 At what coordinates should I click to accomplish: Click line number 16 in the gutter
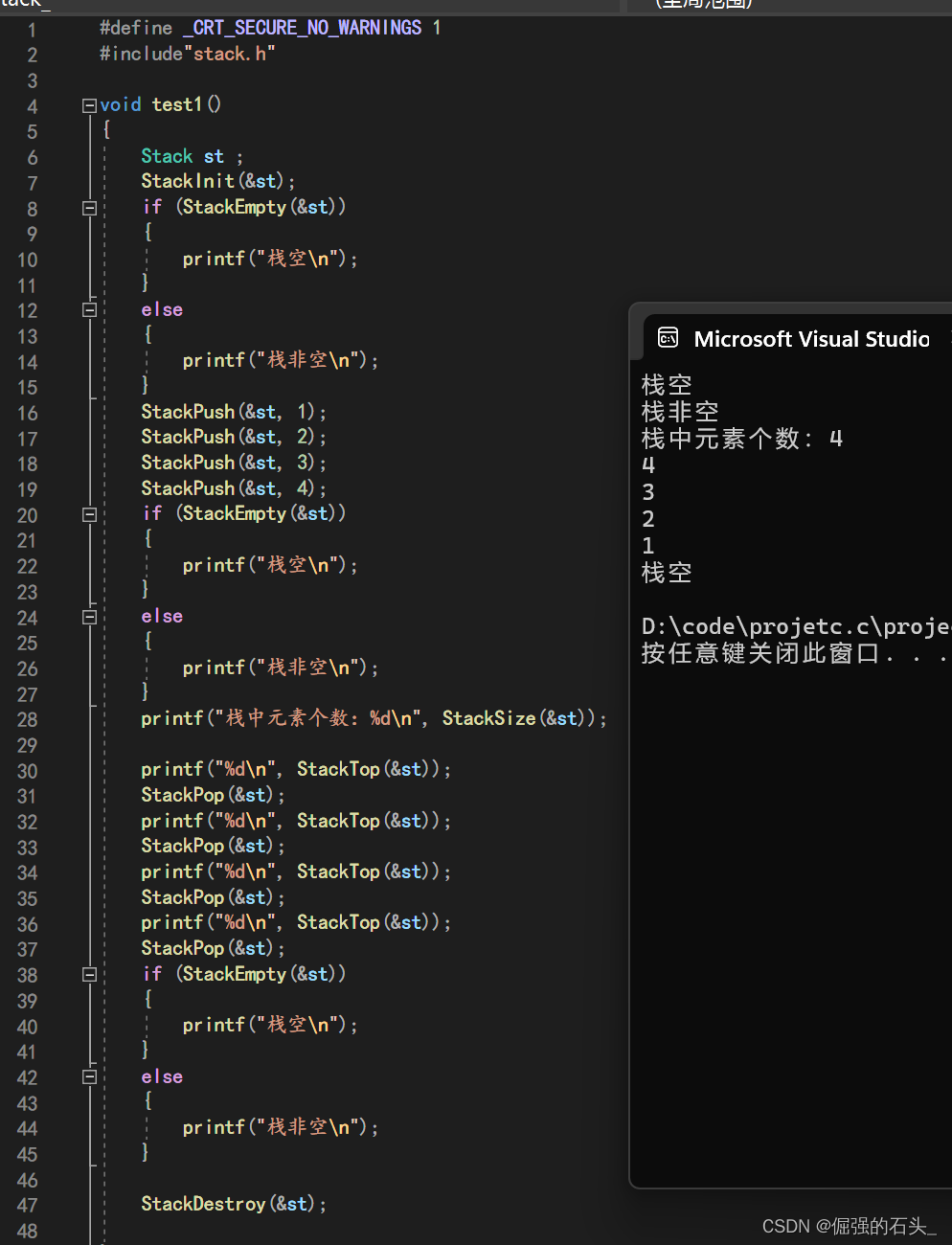[x=27, y=413]
